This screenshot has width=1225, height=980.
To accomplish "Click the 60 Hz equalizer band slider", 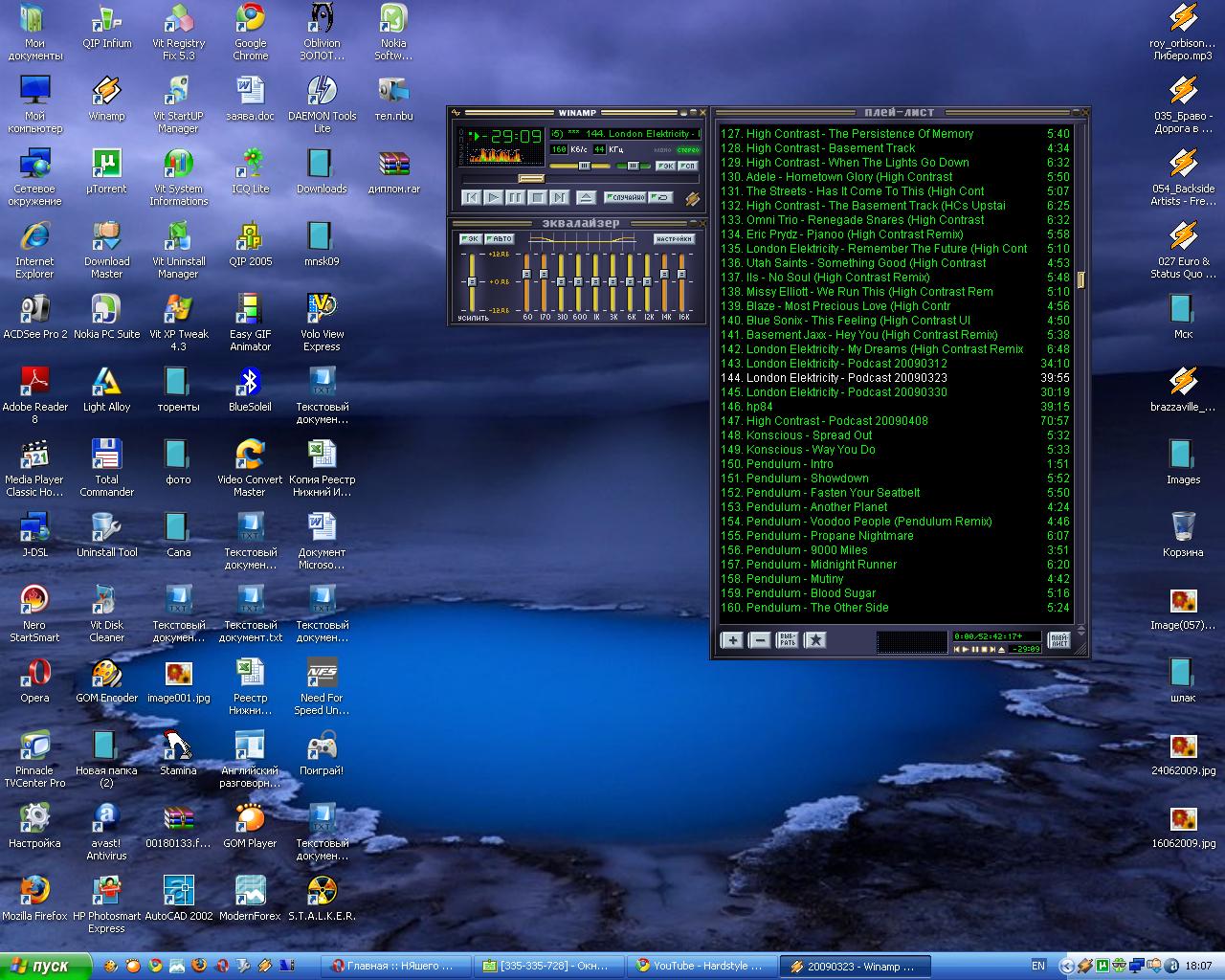I will 526,282.
